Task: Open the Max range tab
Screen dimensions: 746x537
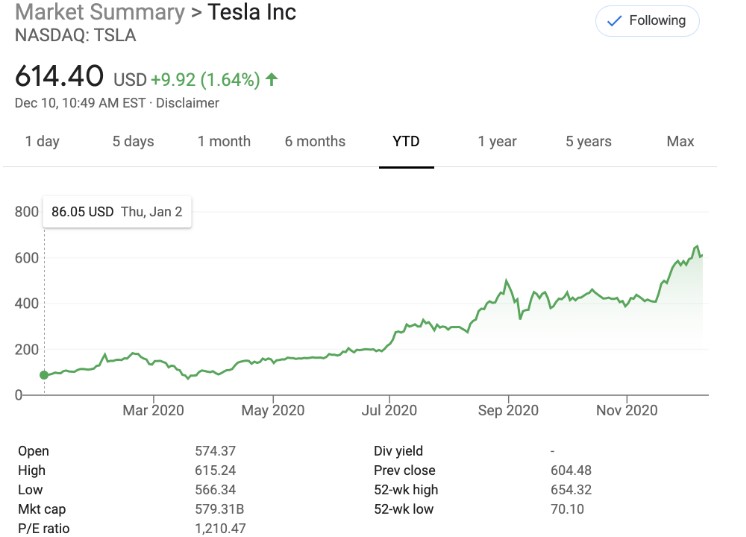Action: pos(680,141)
